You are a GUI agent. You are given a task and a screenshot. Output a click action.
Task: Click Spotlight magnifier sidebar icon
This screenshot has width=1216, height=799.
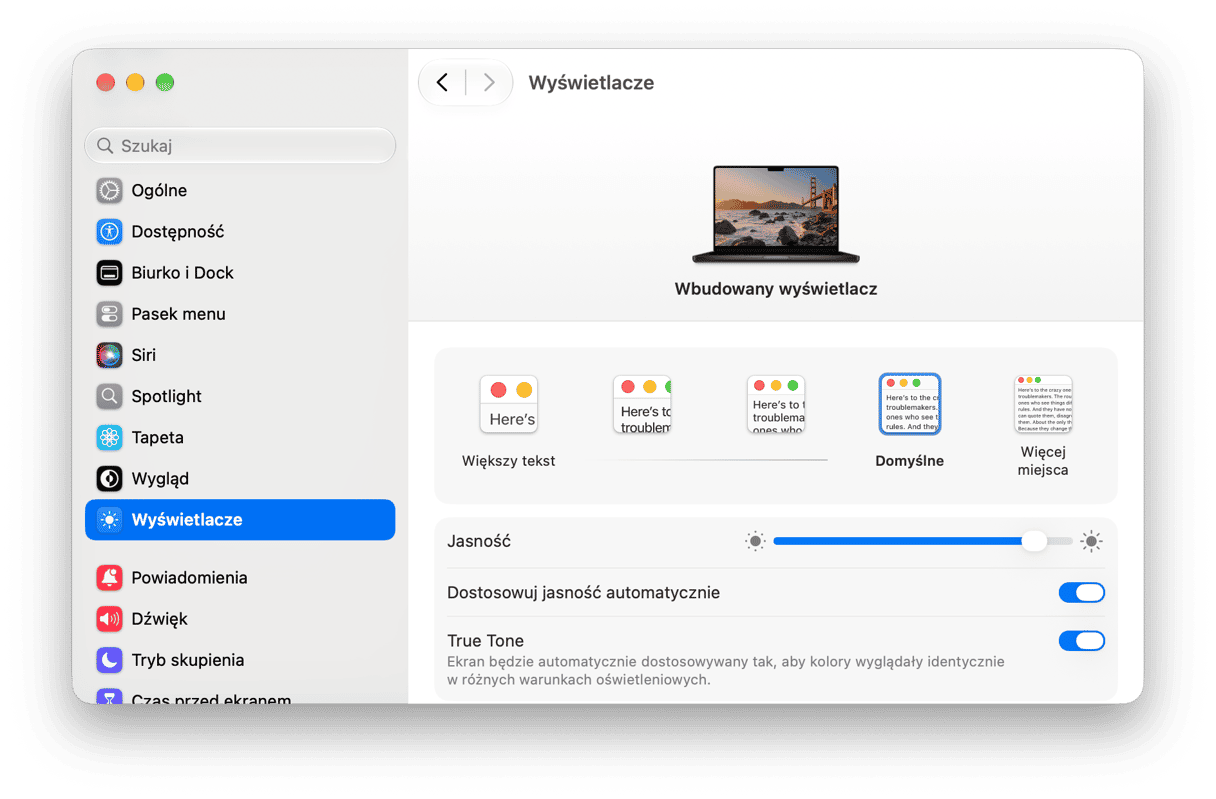tap(109, 396)
